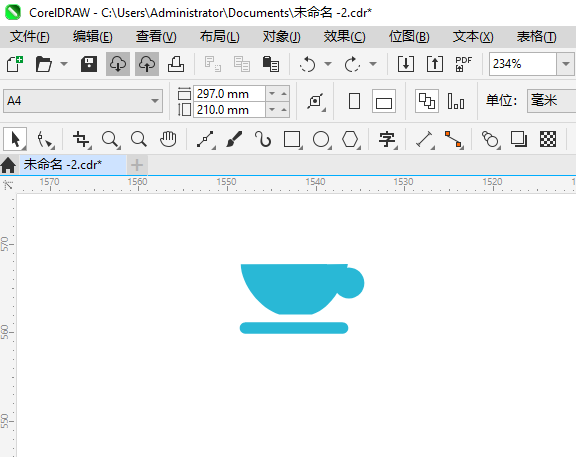Click the page height 210.0 mm field
The image size is (576, 457).
[229, 110]
